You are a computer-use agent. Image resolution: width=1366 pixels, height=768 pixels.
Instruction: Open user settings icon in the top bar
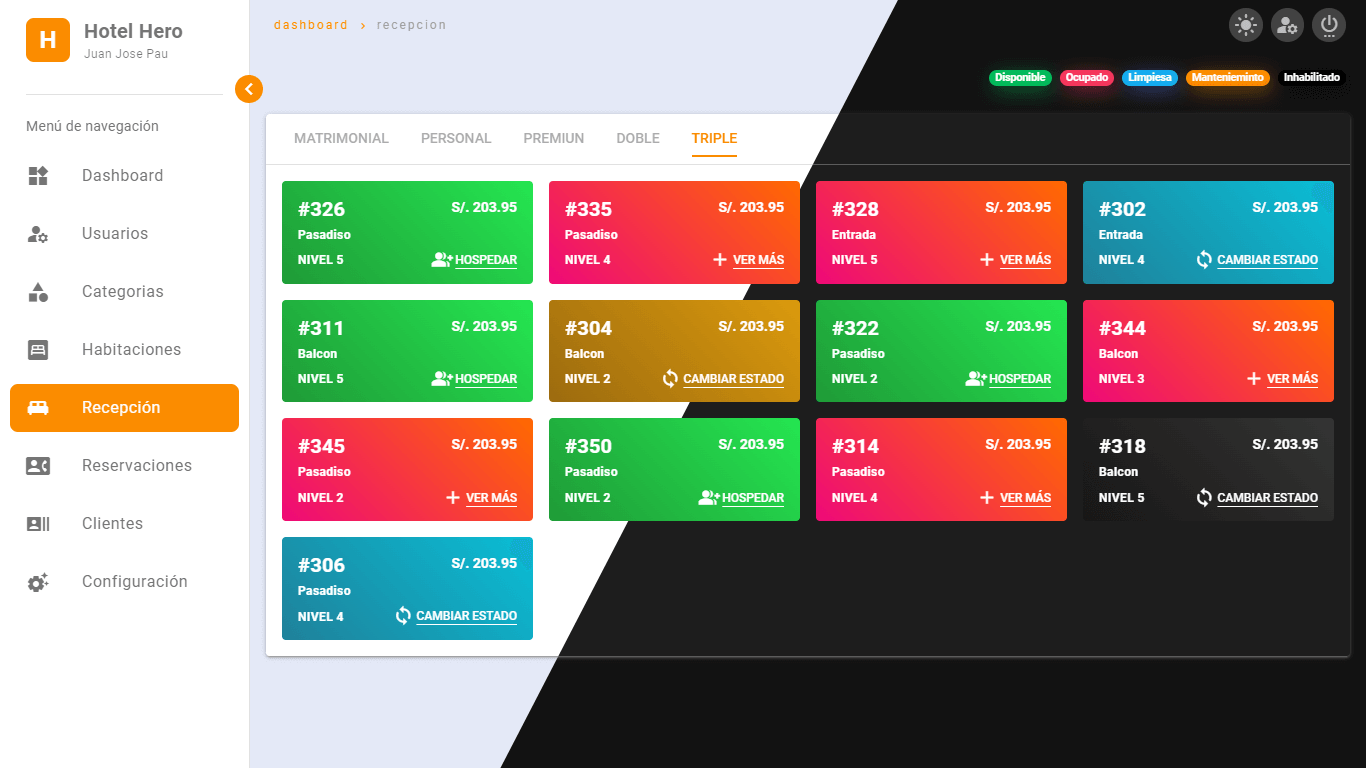1287,26
